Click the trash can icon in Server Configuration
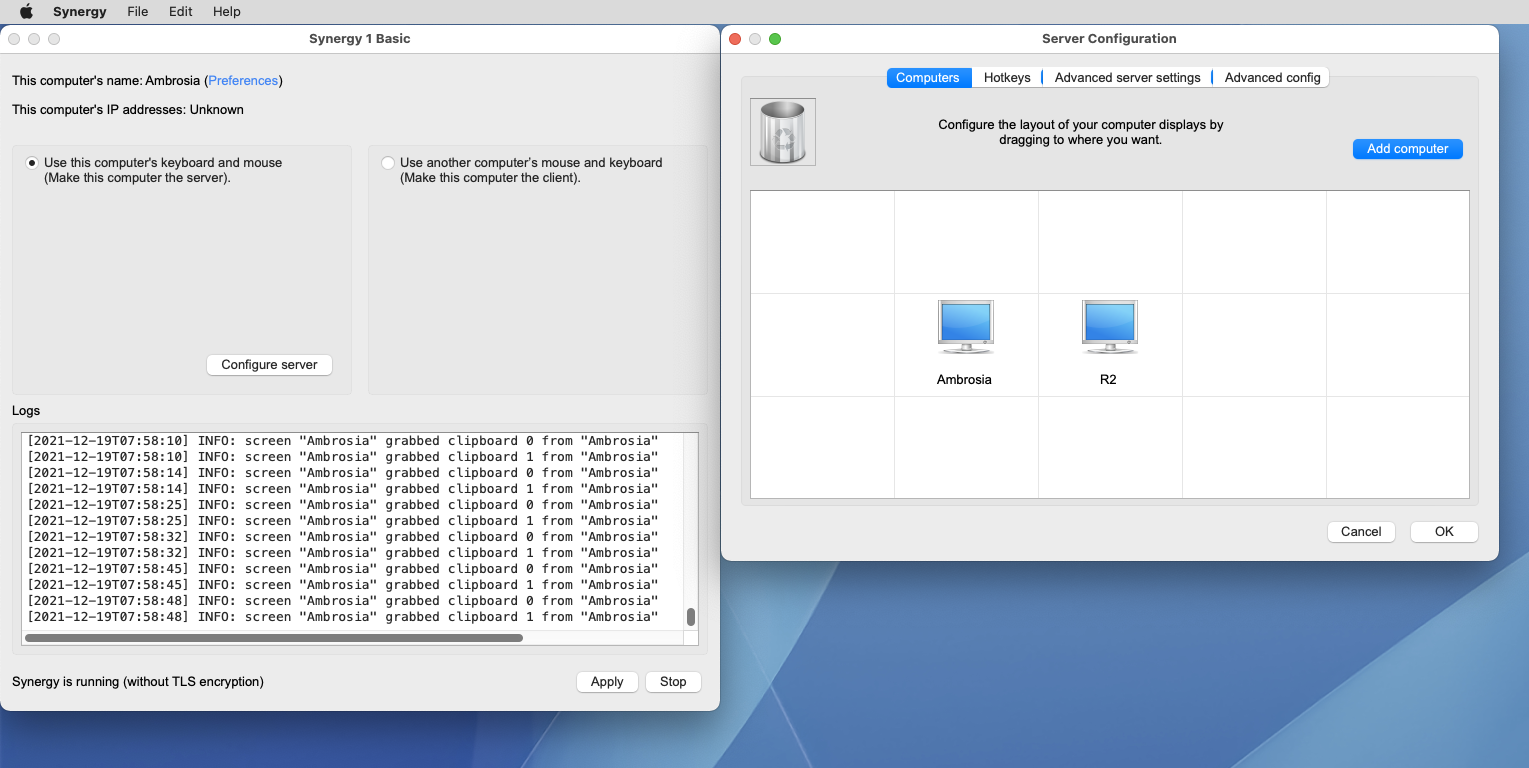The image size is (1529, 768). coord(783,132)
